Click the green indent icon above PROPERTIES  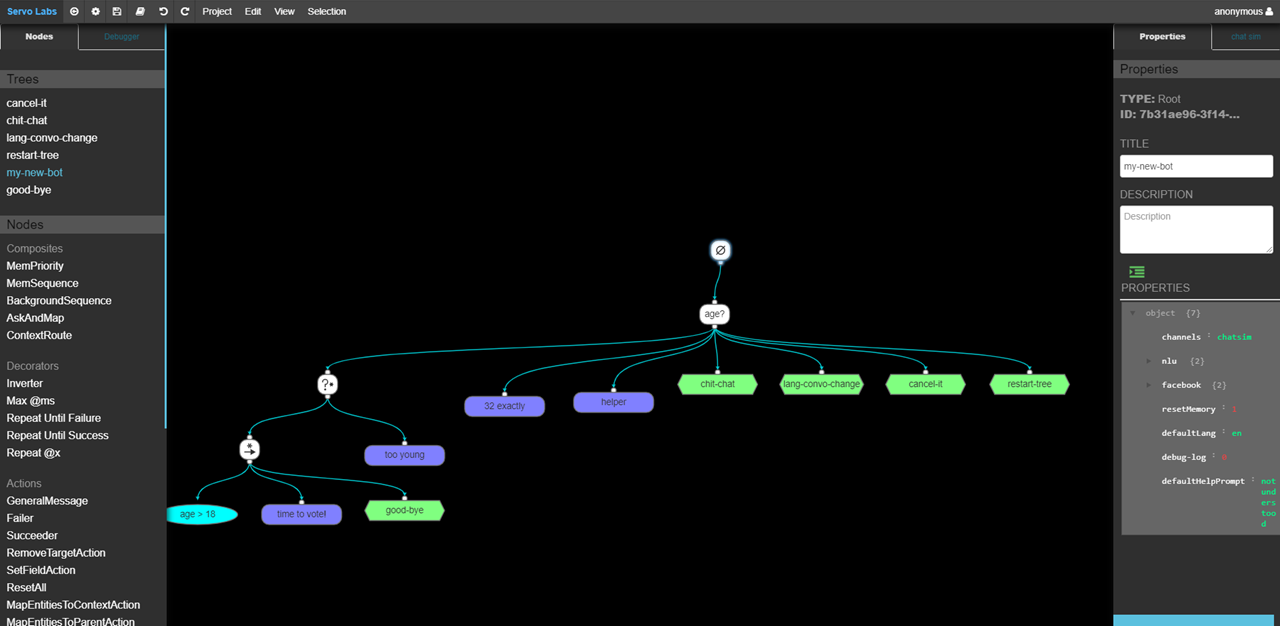pos(1136,272)
